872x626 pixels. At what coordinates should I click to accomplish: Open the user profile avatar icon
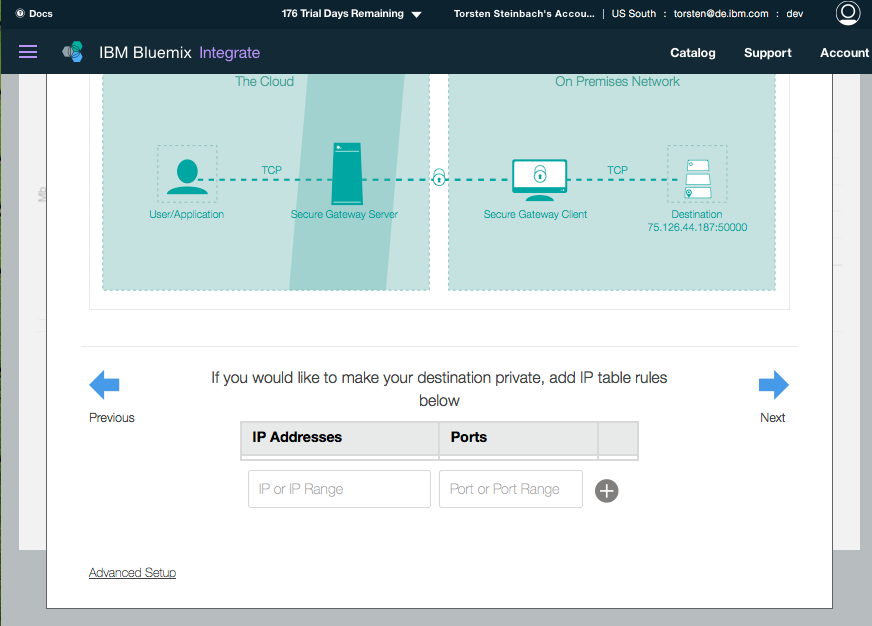[x=848, y=13]
